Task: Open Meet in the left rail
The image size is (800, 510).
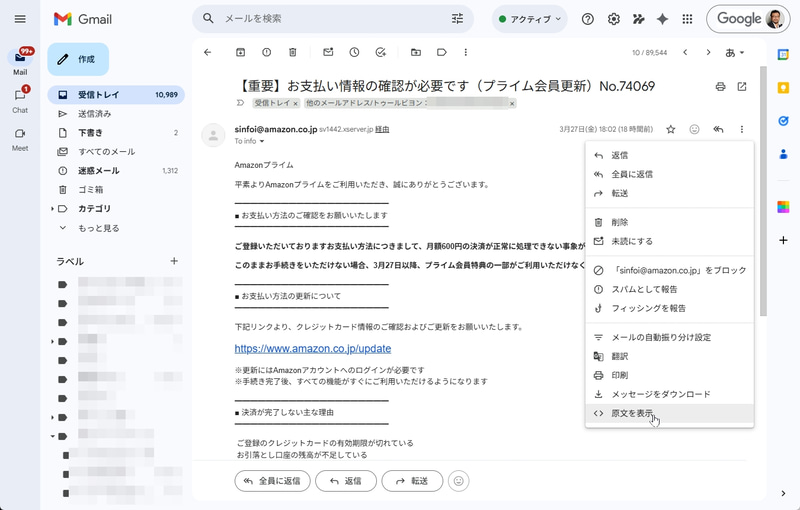Action: click(x=20, y=138)
